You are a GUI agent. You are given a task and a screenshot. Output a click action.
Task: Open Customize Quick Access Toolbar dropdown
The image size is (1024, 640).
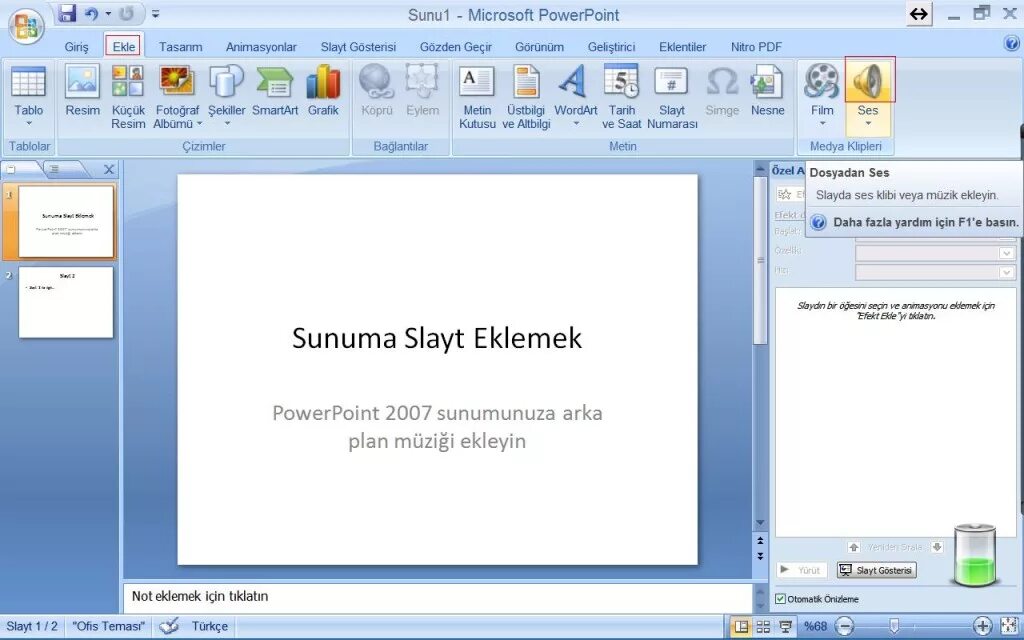(x=155, y=13)
